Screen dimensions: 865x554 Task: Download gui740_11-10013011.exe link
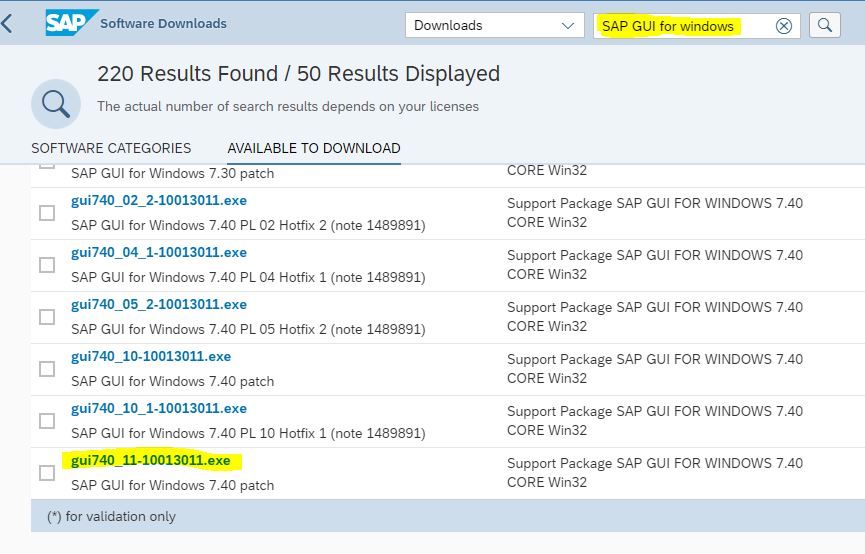pos(151,460)
